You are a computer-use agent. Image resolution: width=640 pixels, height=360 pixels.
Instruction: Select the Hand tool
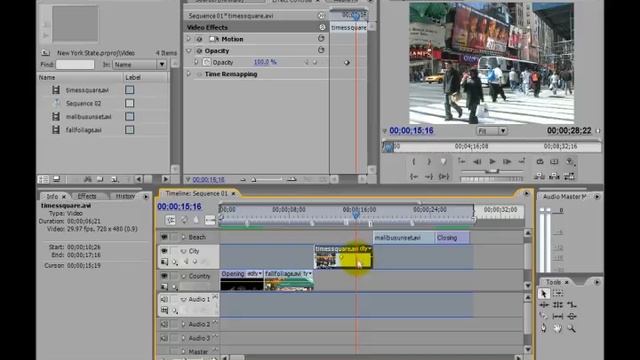tap(558, 328)
